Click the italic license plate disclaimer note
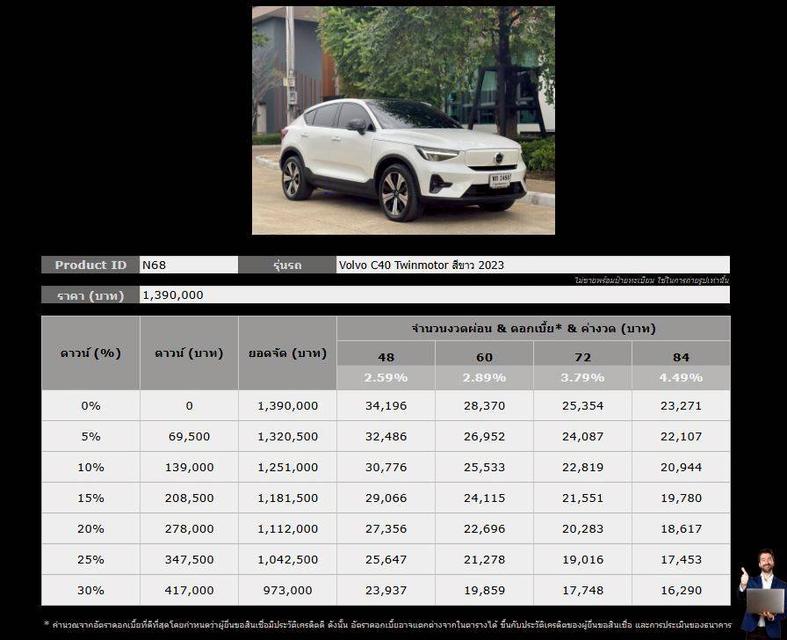Image resolution: width=787 pixels, height=640 pixels. coord(651,280)
